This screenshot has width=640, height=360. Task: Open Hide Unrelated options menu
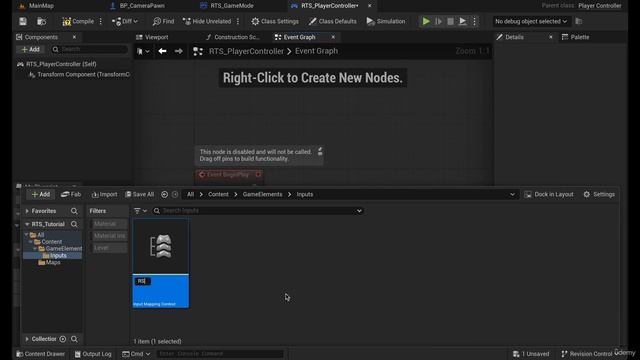click(x=238, y=21)
